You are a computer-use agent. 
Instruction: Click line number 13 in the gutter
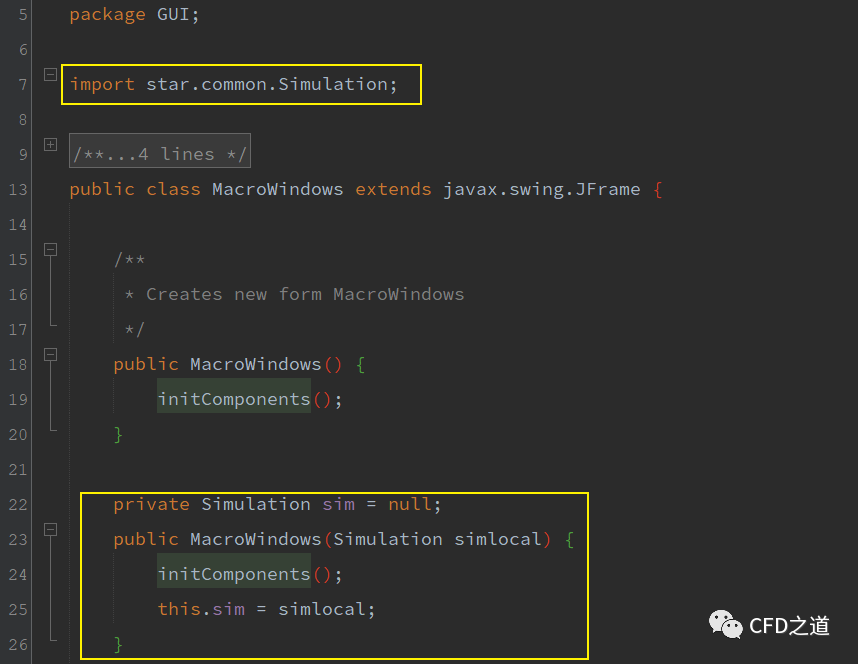tap(17, 189)
